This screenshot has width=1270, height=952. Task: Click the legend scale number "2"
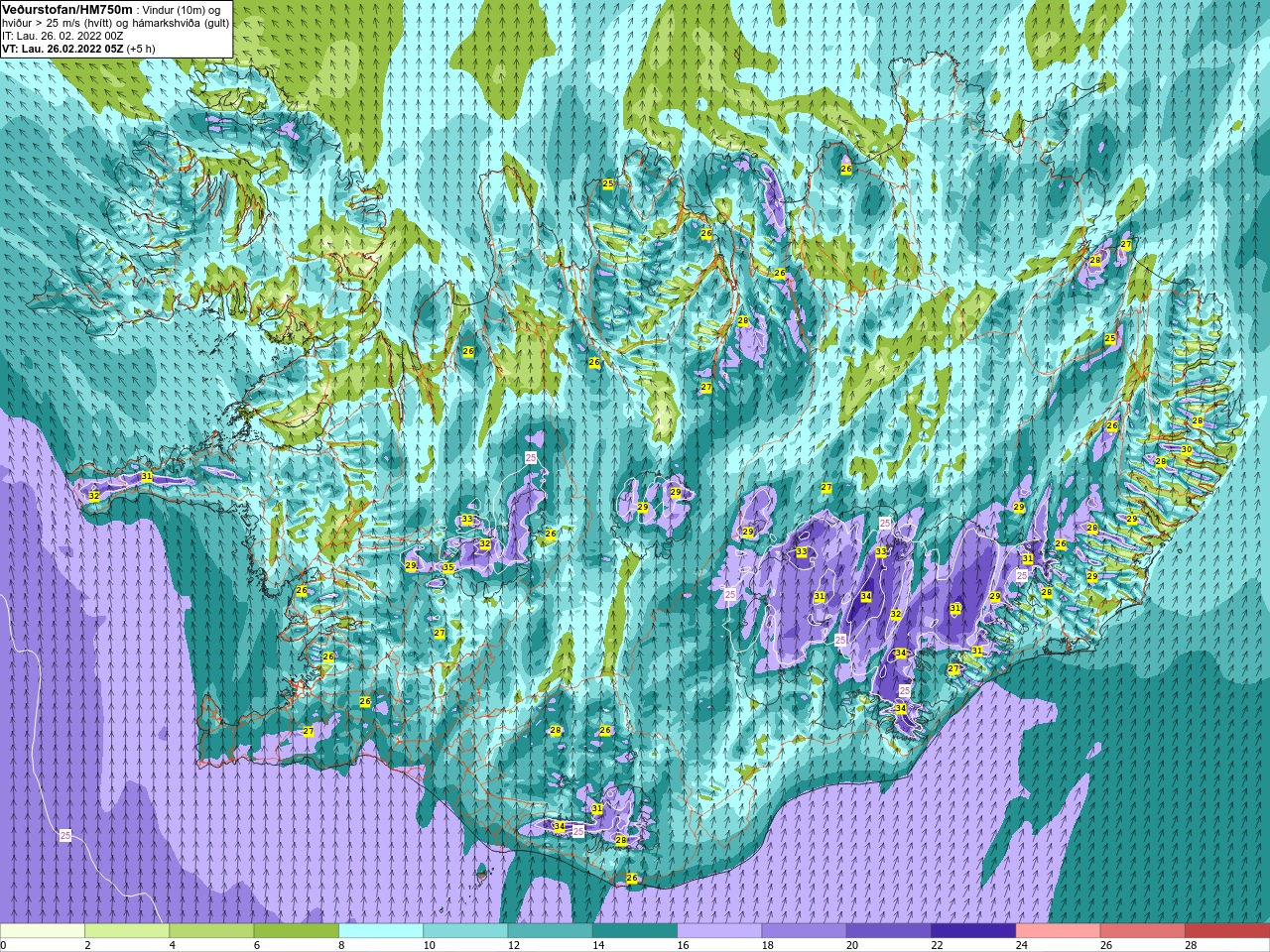point(87,945)
